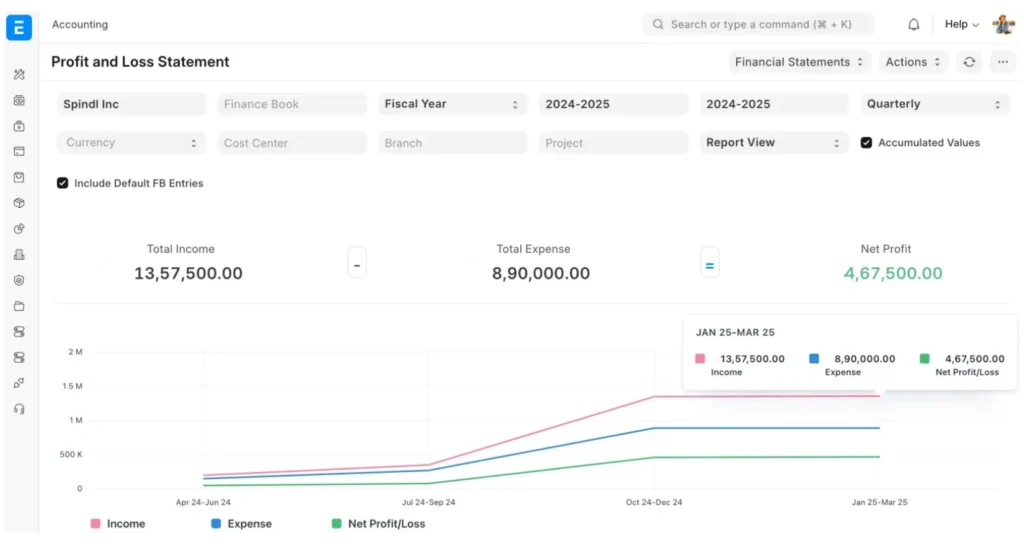Open the notifications bell

point(913,24)
